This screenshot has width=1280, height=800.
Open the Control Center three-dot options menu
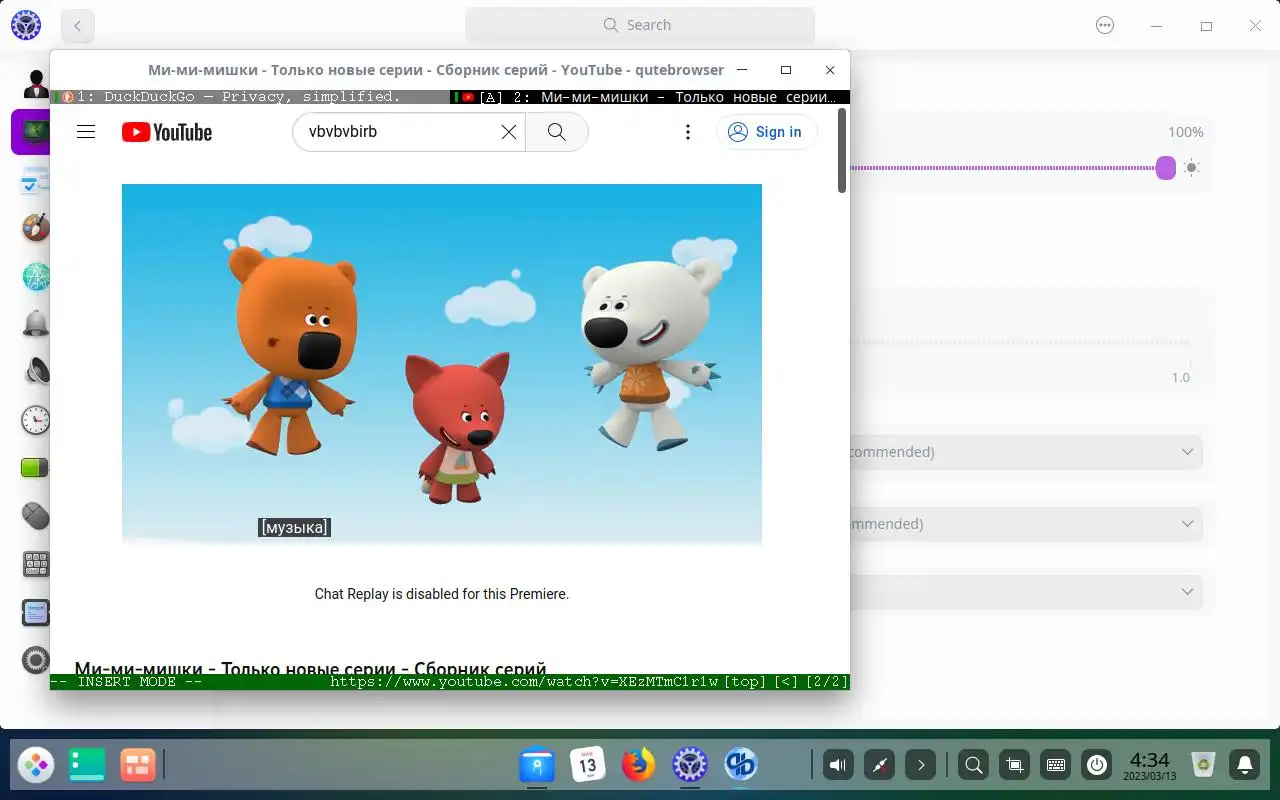tap(1105, 26)
